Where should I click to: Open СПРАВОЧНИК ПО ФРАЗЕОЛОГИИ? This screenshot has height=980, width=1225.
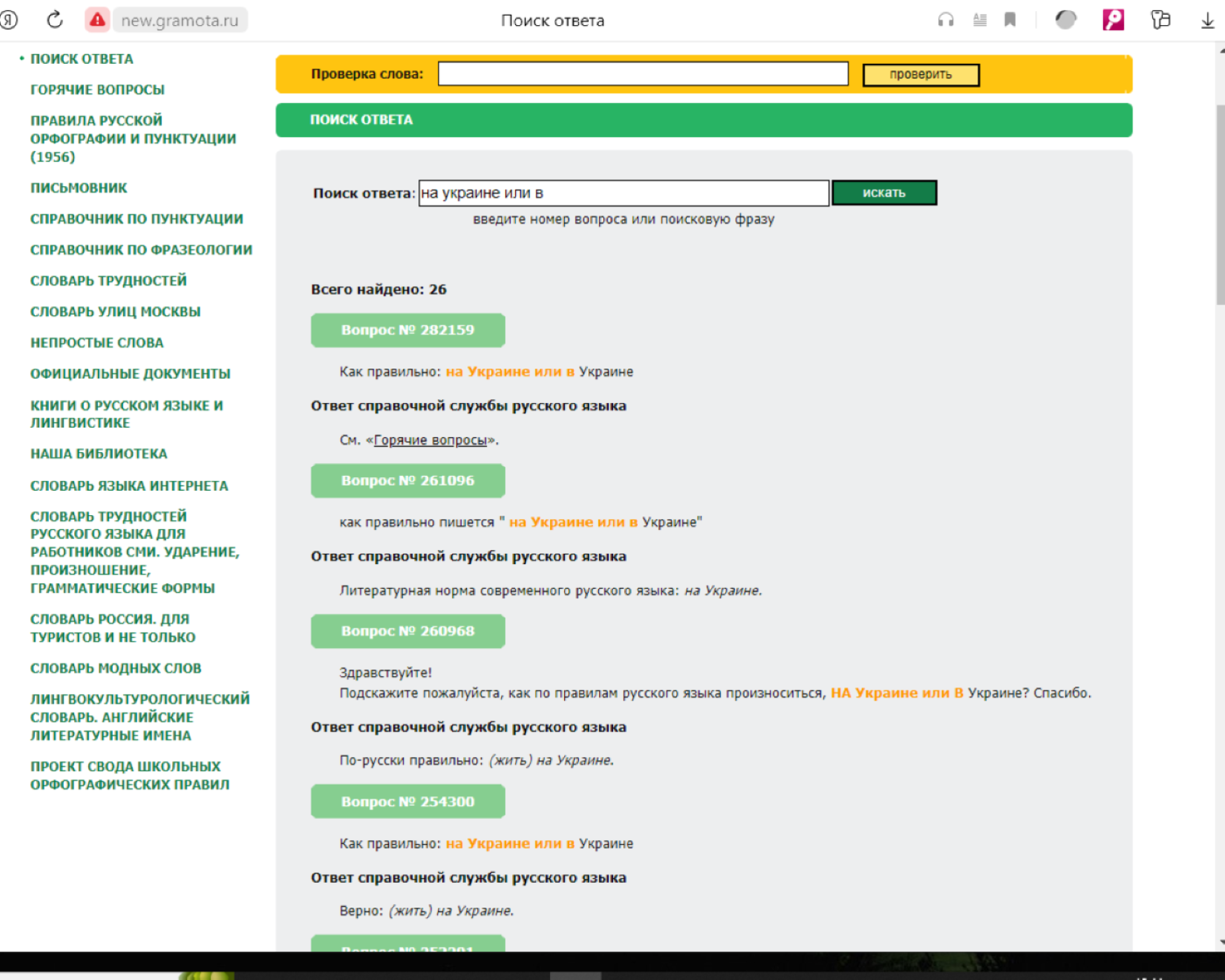pos(141,250)
